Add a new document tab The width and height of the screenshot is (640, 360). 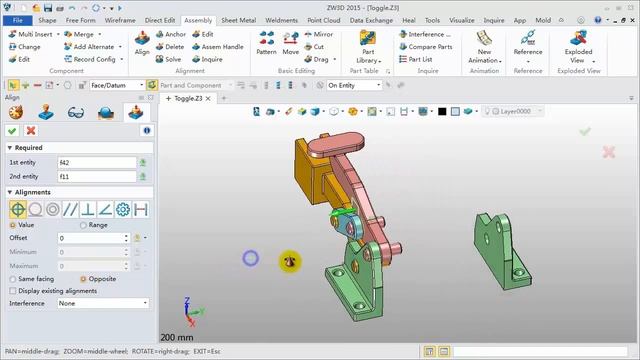224,98
